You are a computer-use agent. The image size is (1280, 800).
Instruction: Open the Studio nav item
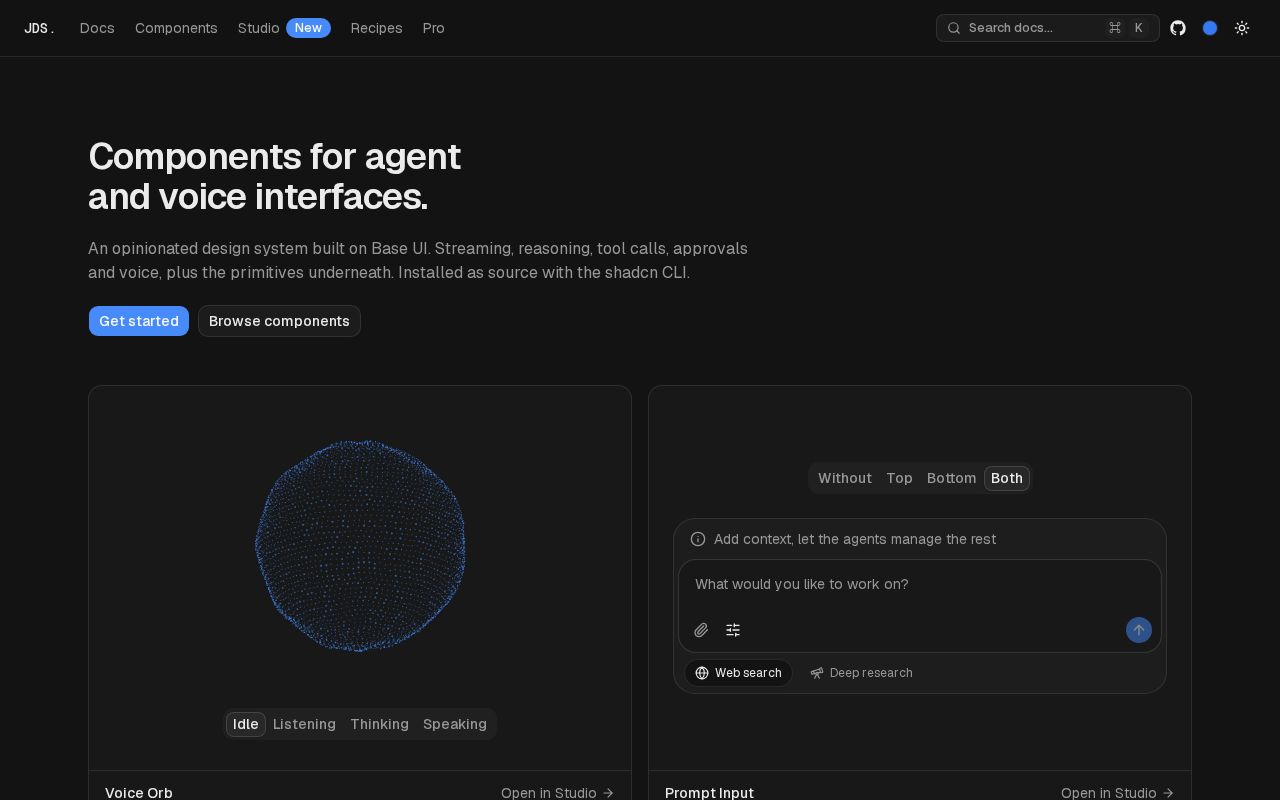[259, 28]
